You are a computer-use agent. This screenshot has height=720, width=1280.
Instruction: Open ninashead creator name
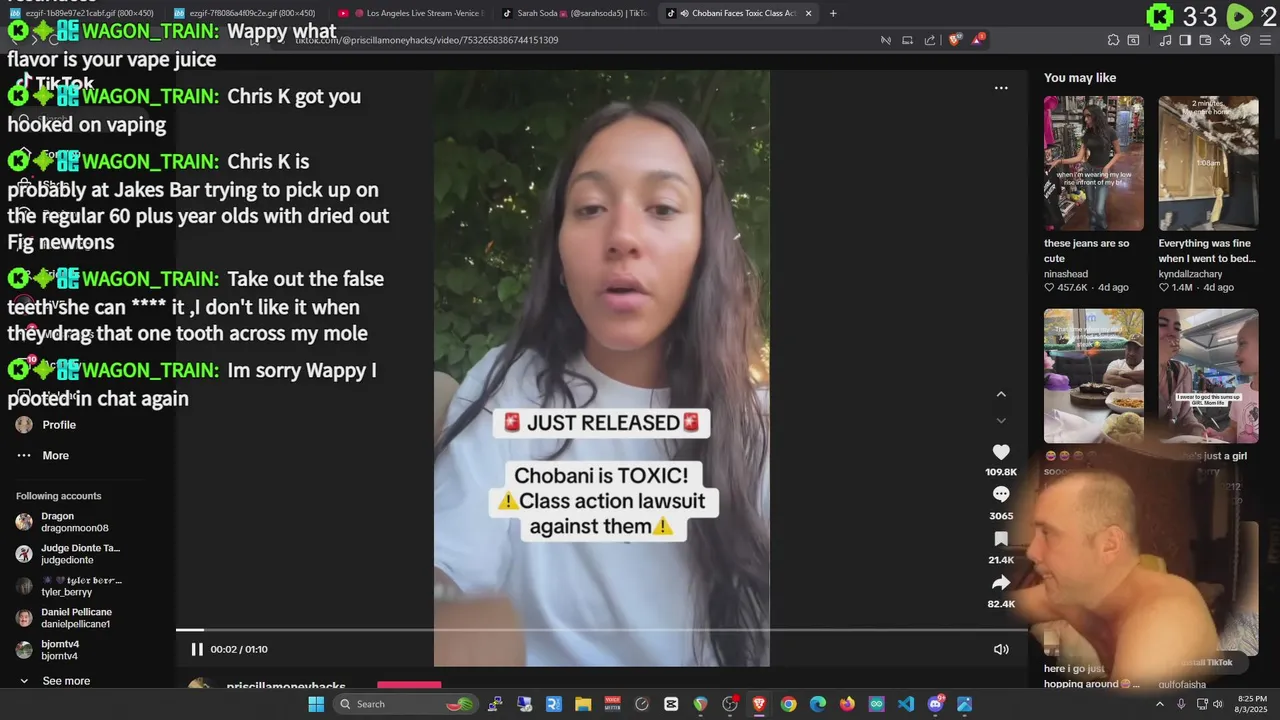pyautogui.click(x=1066, y=273)
